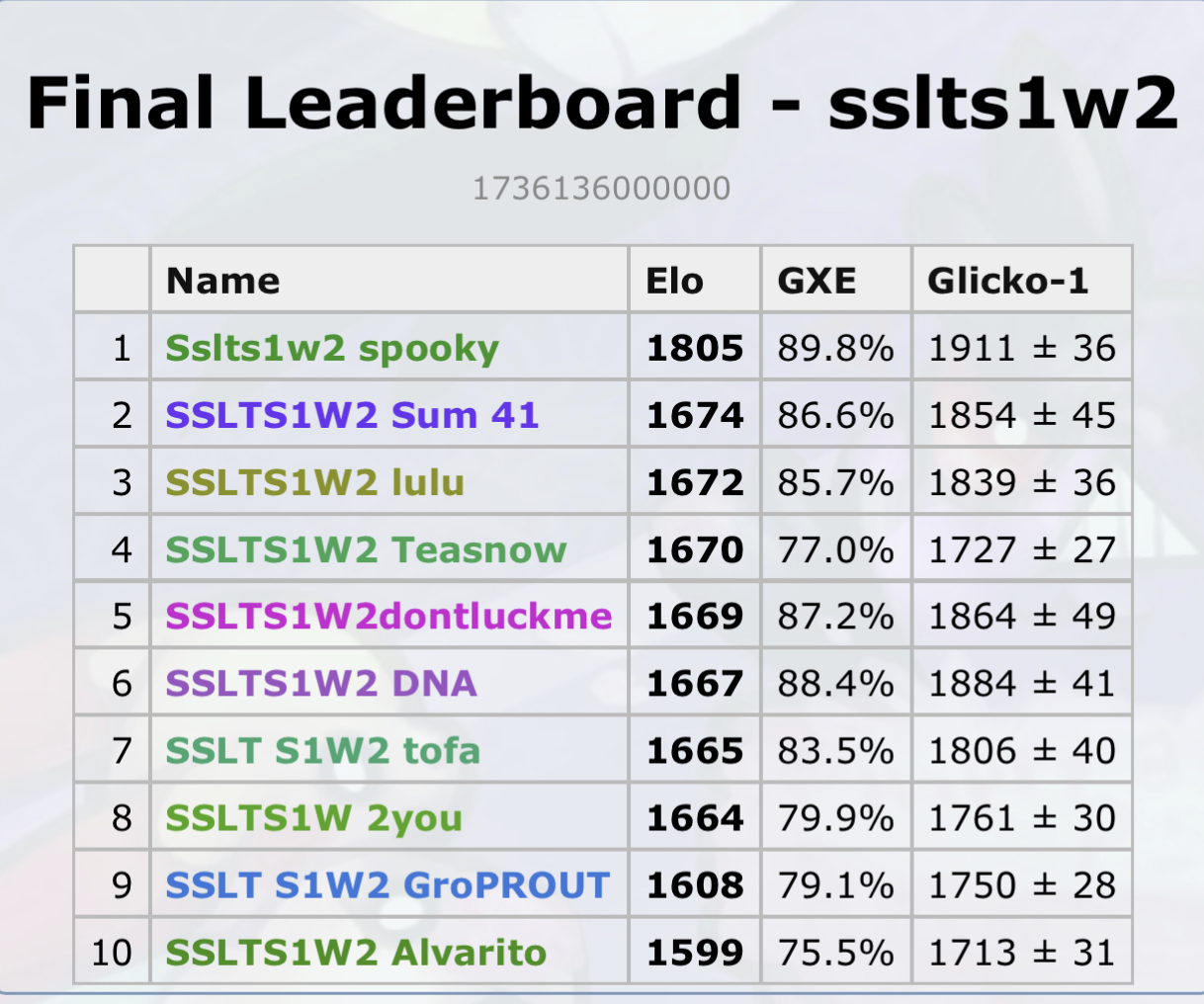This screenshot has height=1004, width=1204.
Task: Select the 89.8% GXE value
Action: pyautogui.click(x=835, y=349)
